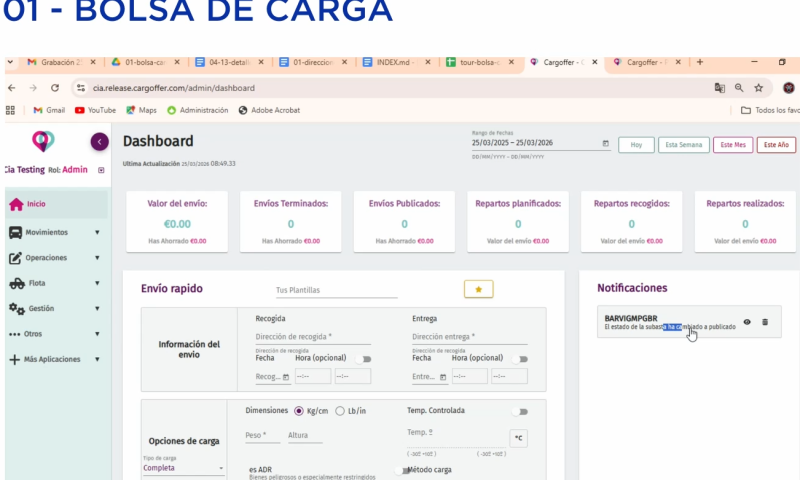
Task: Click the Inicio home icon in sidebar
Action: click(x=16, y=204)
